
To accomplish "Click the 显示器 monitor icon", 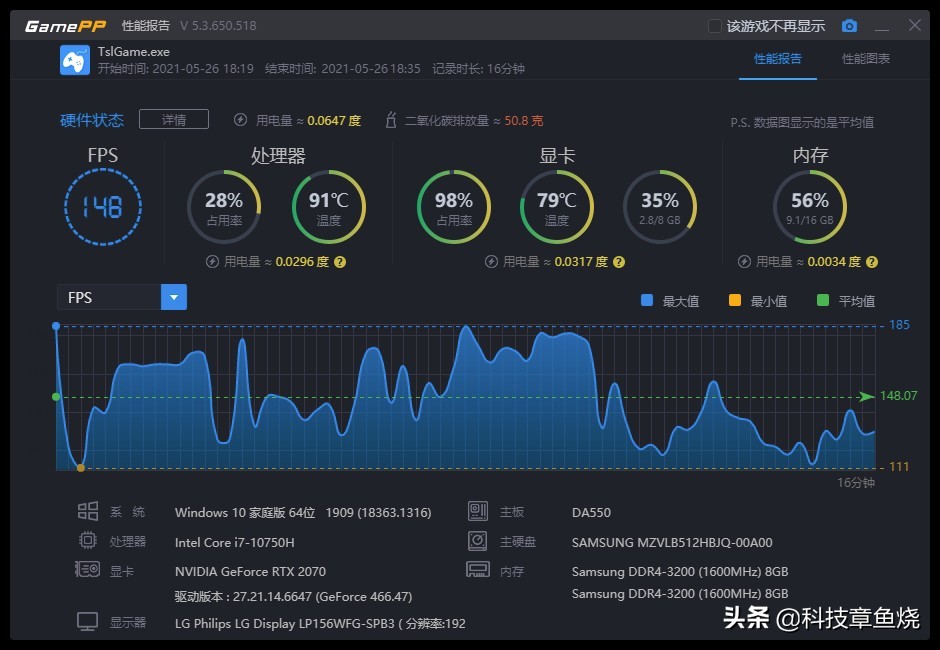I will coord(89,622).
